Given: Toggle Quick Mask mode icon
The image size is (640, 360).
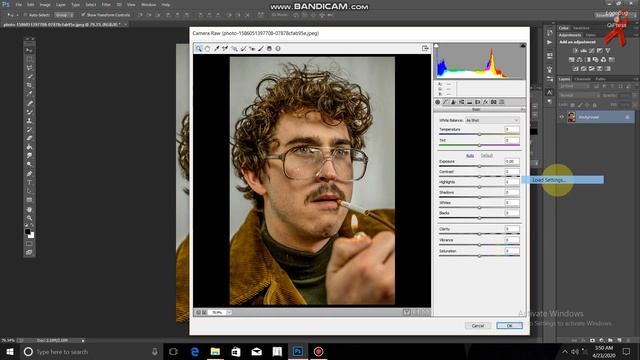Looking at the screenshot, I should 29,244.
